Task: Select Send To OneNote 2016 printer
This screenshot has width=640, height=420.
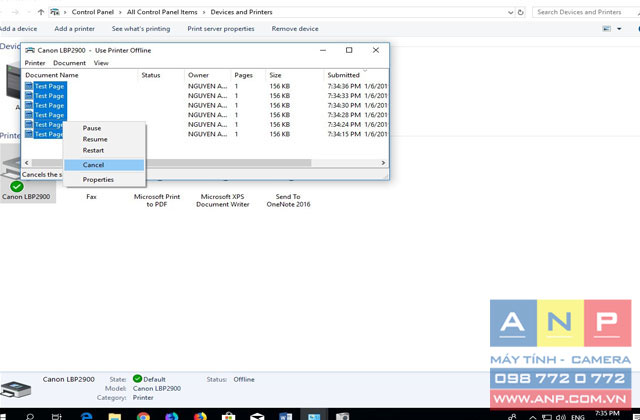Action: 288,200
